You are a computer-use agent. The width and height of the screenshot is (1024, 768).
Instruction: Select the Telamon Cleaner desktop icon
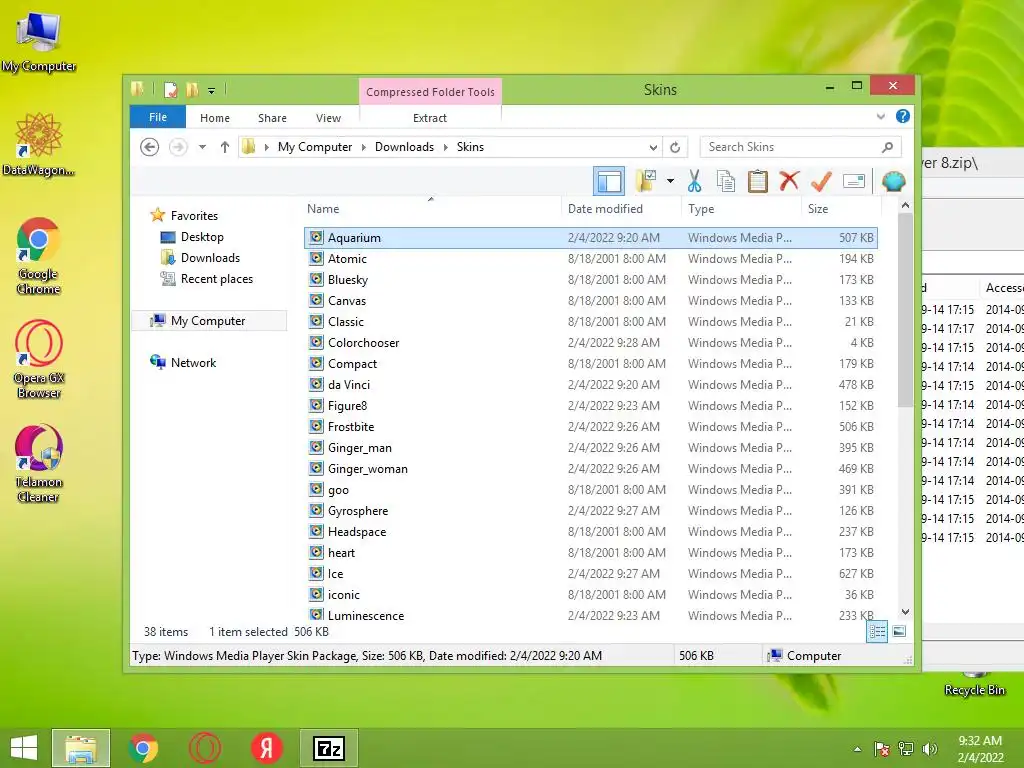point(39,464)
